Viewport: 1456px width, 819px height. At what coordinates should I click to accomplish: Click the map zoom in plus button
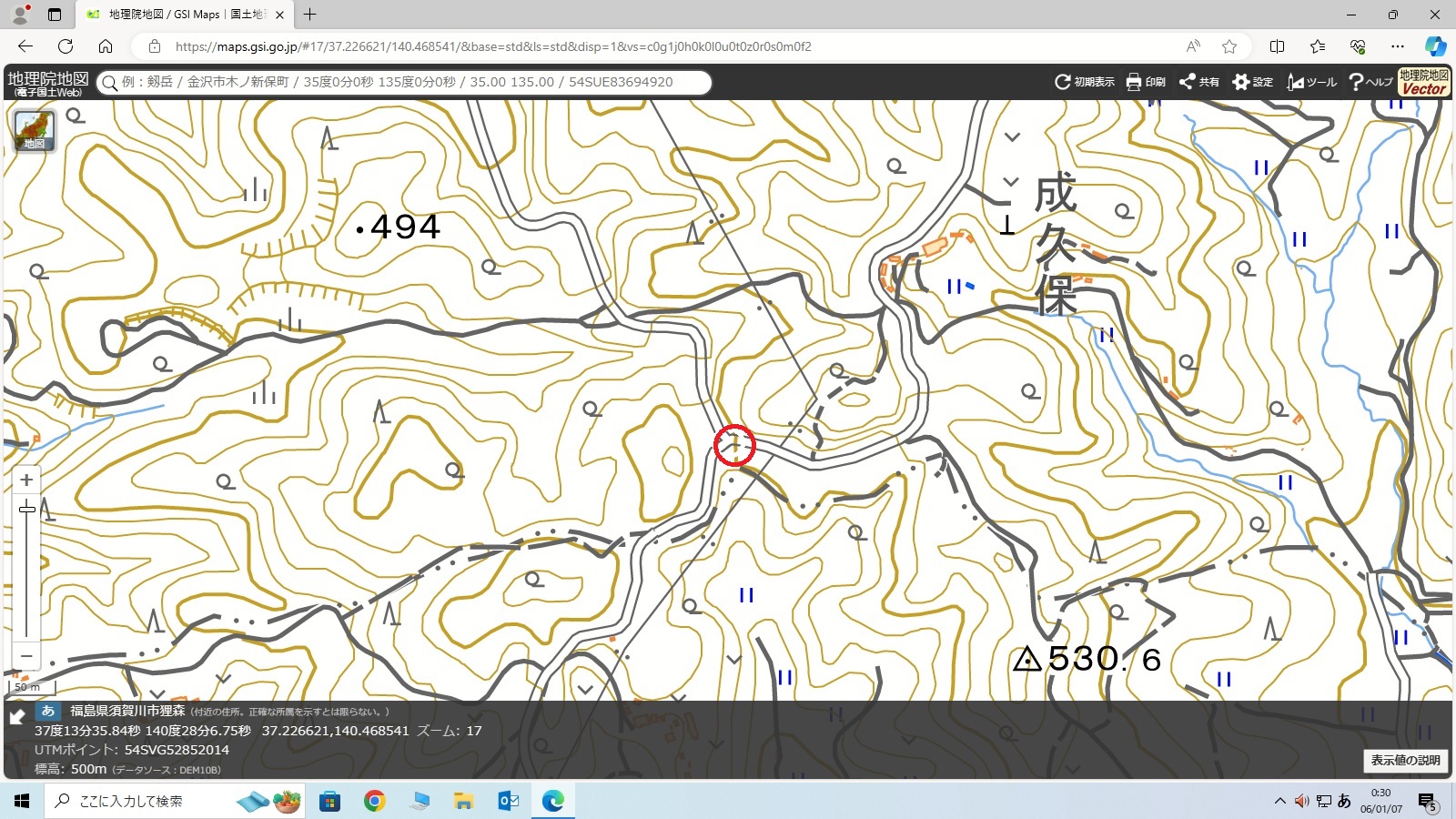tap(27, 480)
